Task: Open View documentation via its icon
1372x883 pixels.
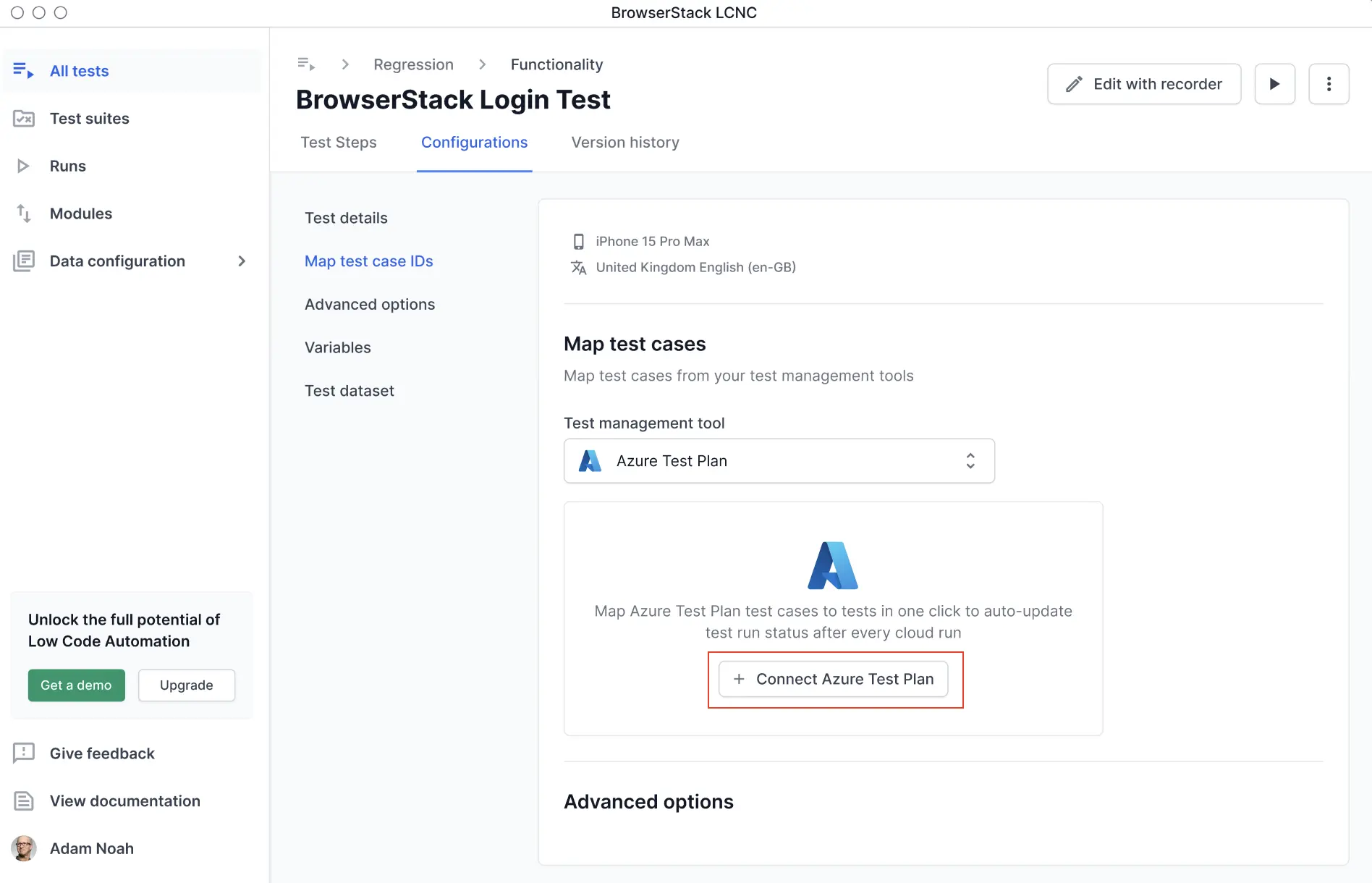Action: point(24,800)
